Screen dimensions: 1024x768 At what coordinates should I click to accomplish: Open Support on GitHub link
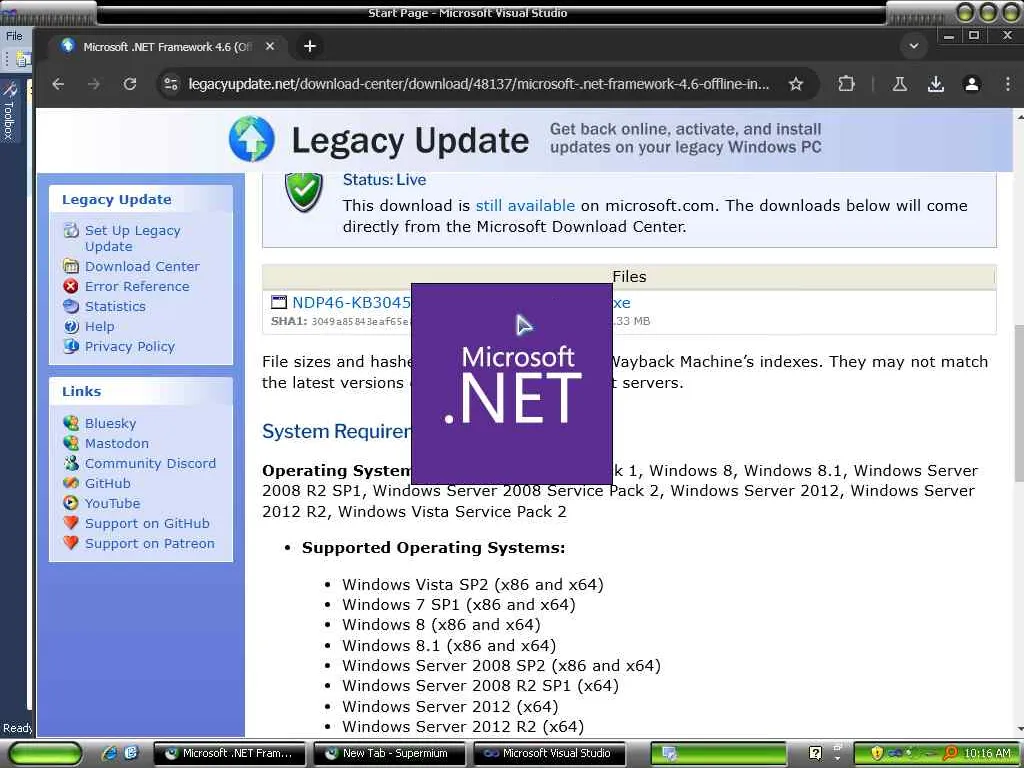pos(147,524)
